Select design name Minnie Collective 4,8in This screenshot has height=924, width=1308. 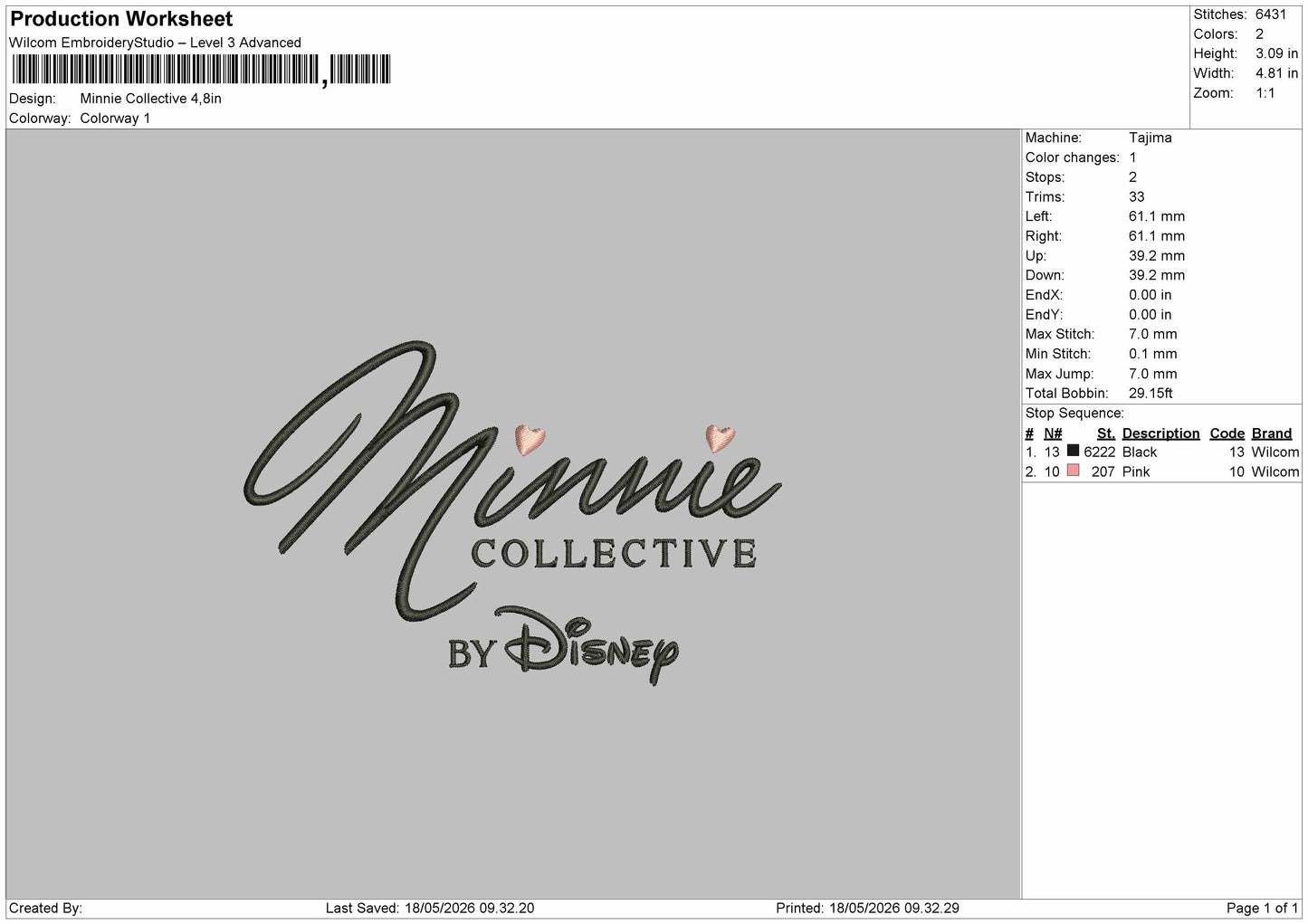(x=151, y=99)
